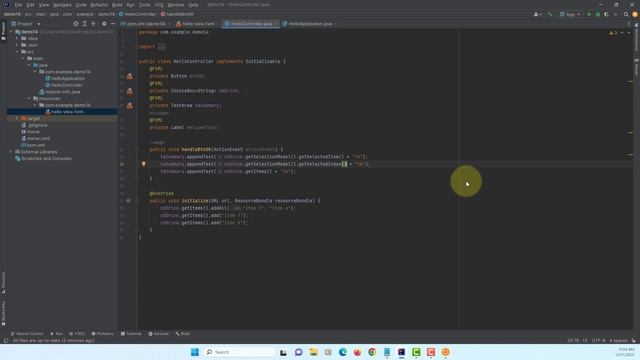
Task: Select HelloController in project tree
Action: [x=64, y=85]
